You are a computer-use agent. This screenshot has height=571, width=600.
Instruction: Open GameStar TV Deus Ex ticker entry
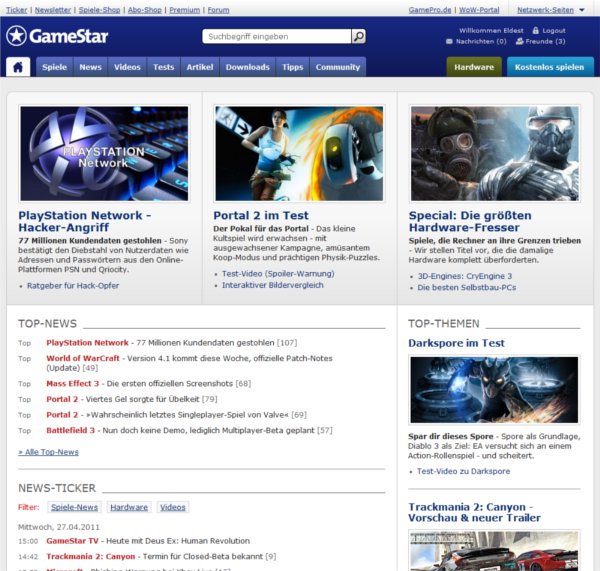click(x=148, y=541)
